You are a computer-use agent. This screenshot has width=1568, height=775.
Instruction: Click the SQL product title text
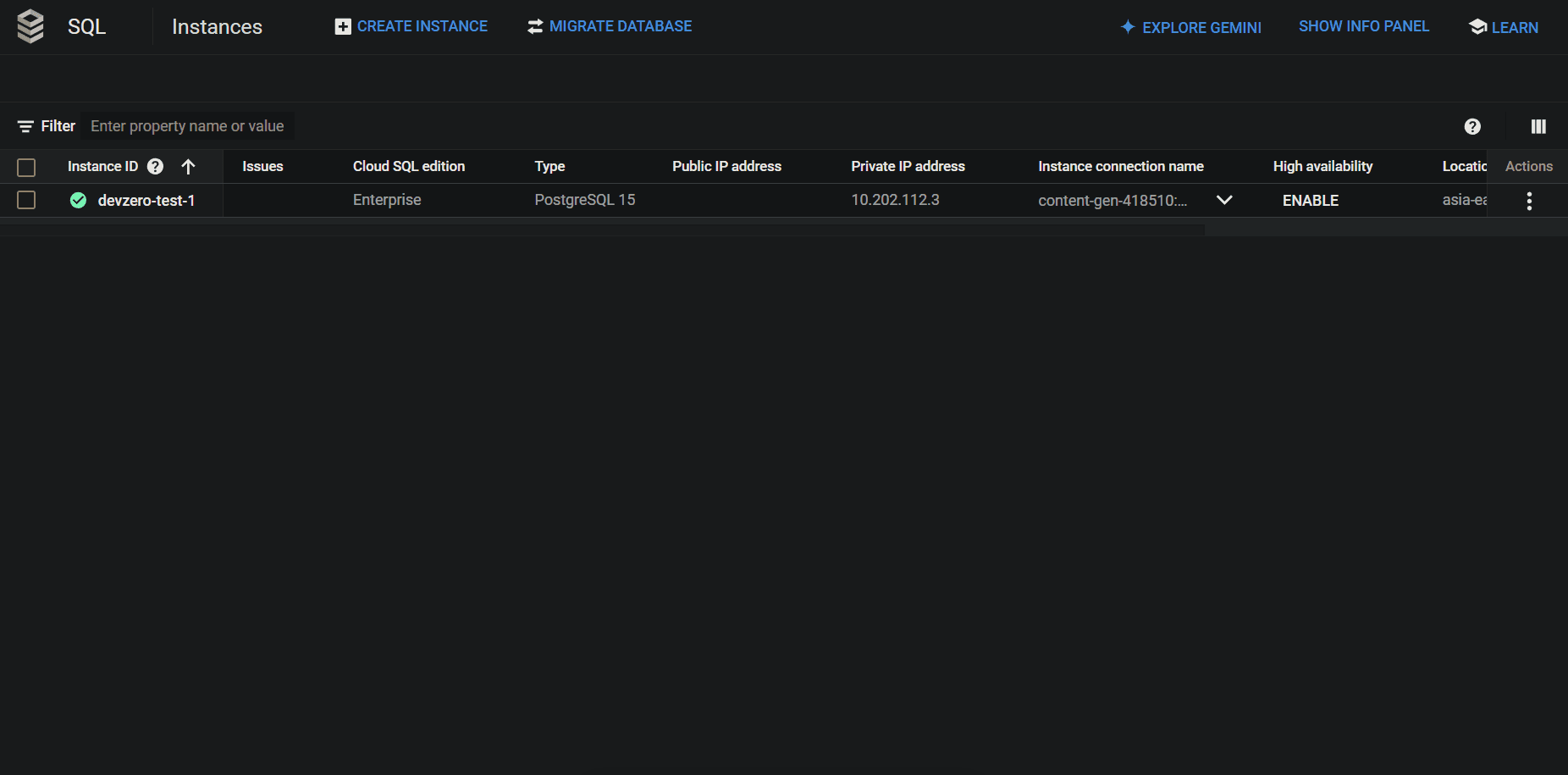(86, 26)
